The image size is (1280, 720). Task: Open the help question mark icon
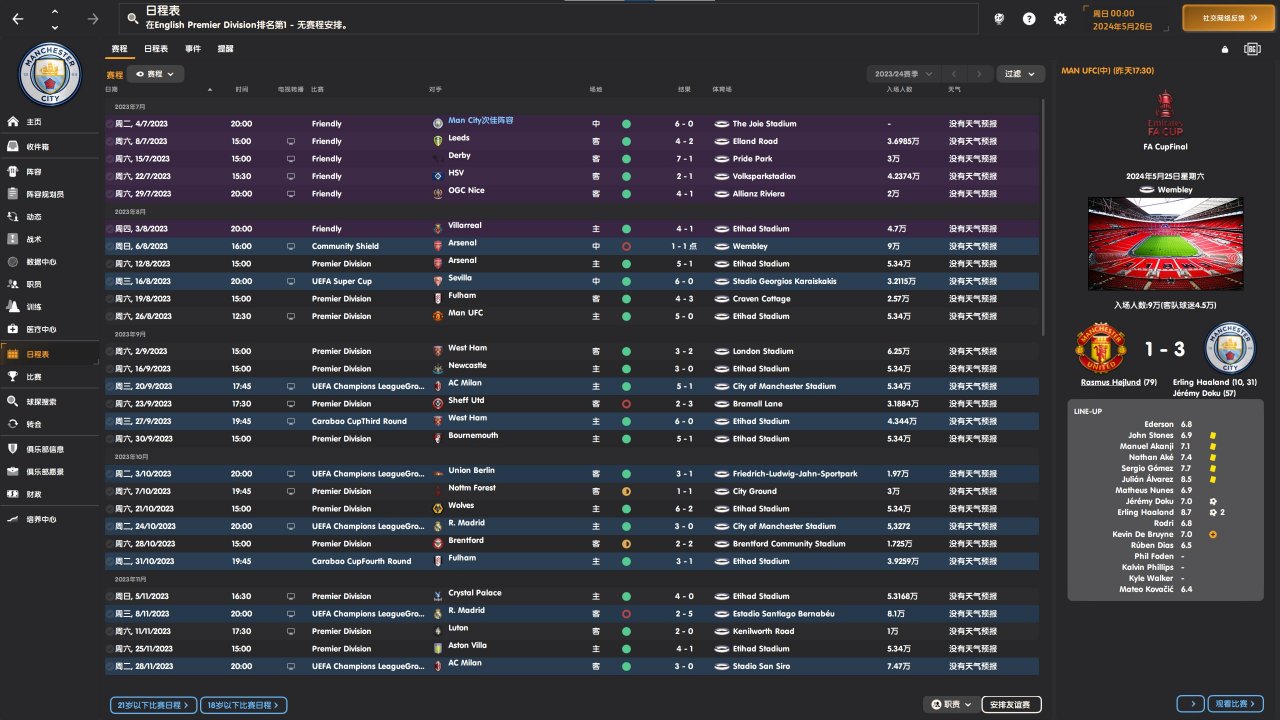point(1029,18)
